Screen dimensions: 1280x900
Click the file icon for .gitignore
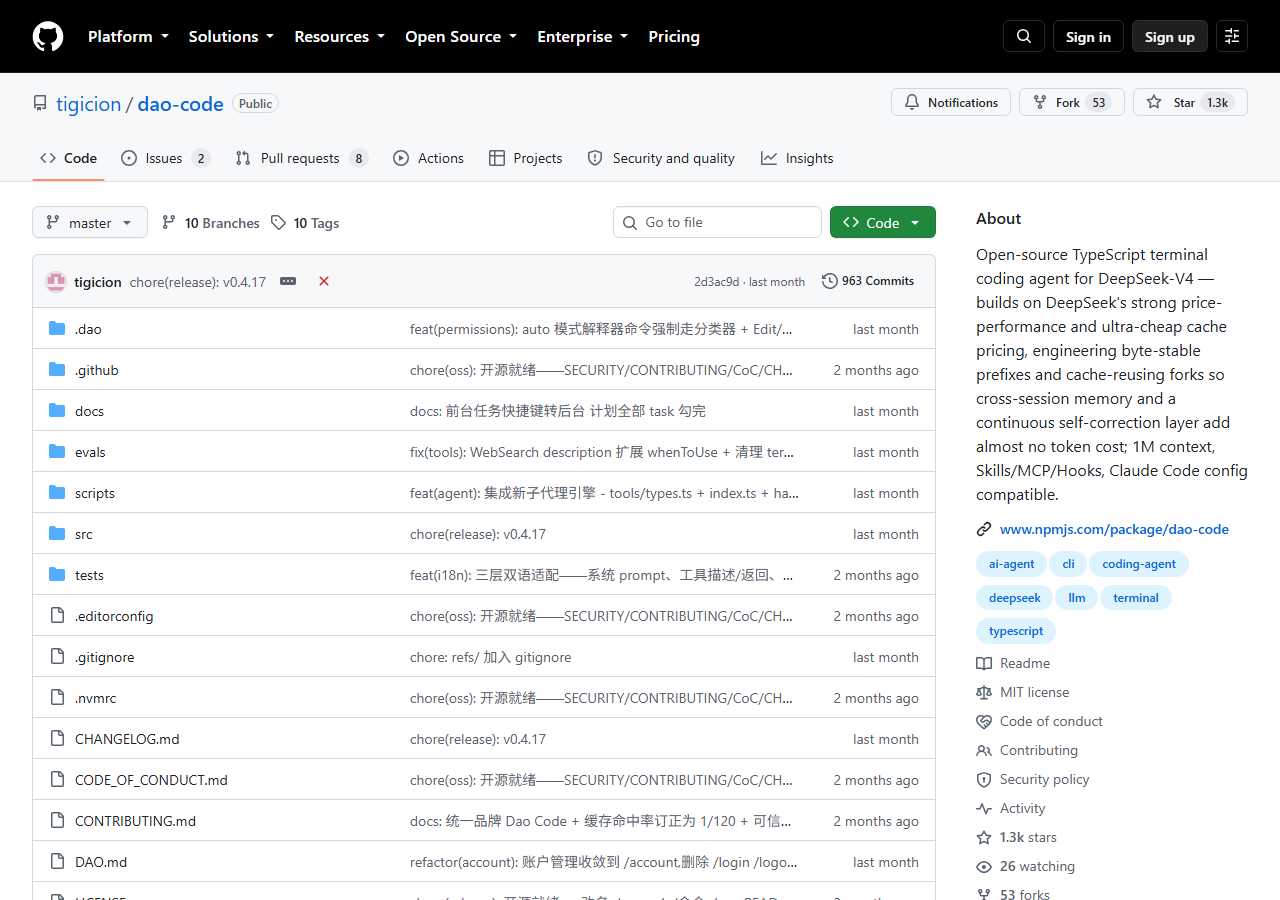tap(57, 657)
